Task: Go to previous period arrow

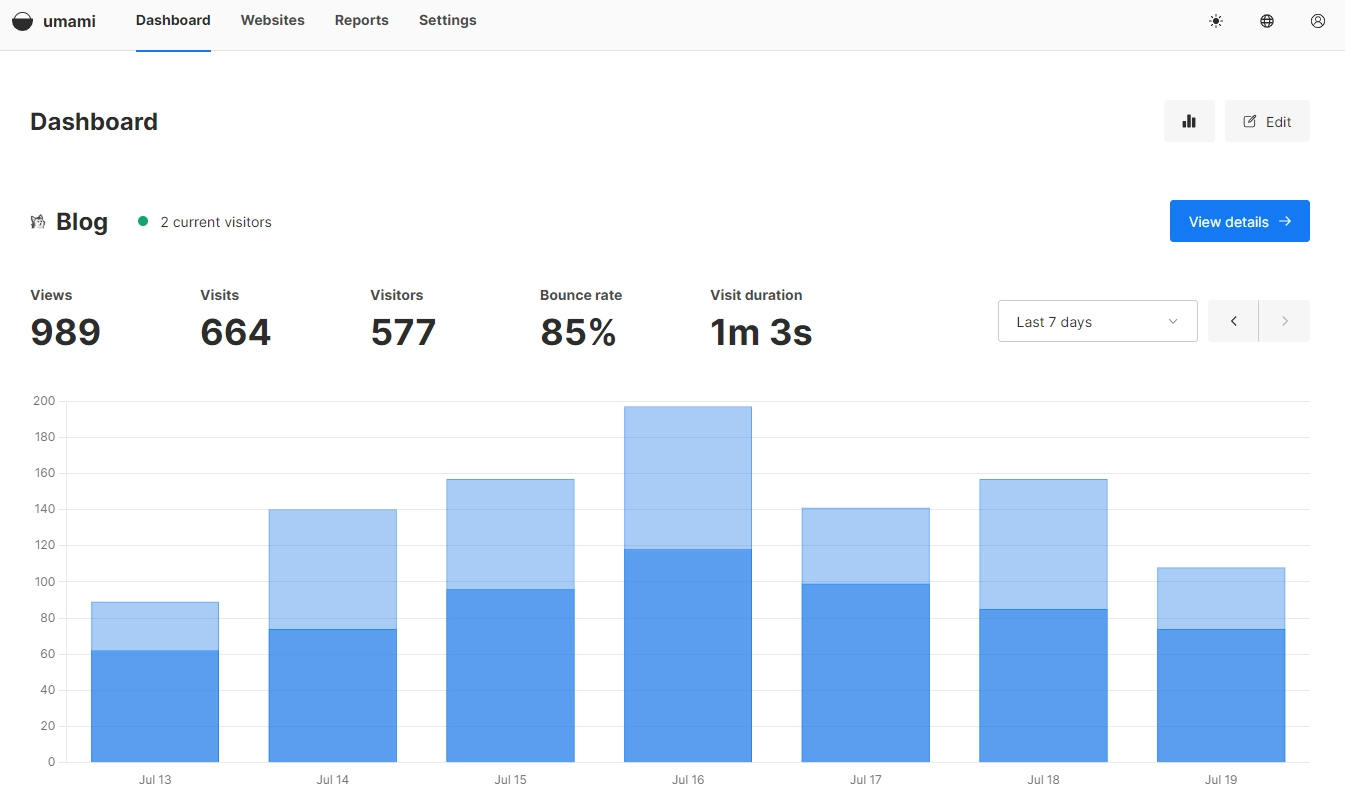Action: [1233, 321]
